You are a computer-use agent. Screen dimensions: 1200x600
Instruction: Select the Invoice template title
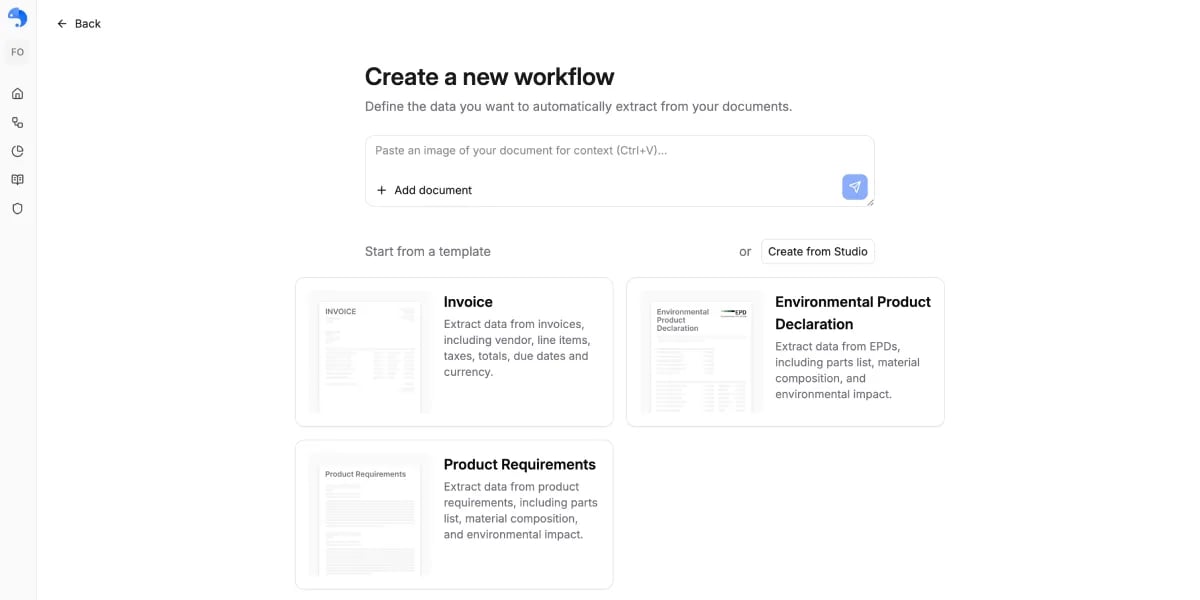(468, 302)
